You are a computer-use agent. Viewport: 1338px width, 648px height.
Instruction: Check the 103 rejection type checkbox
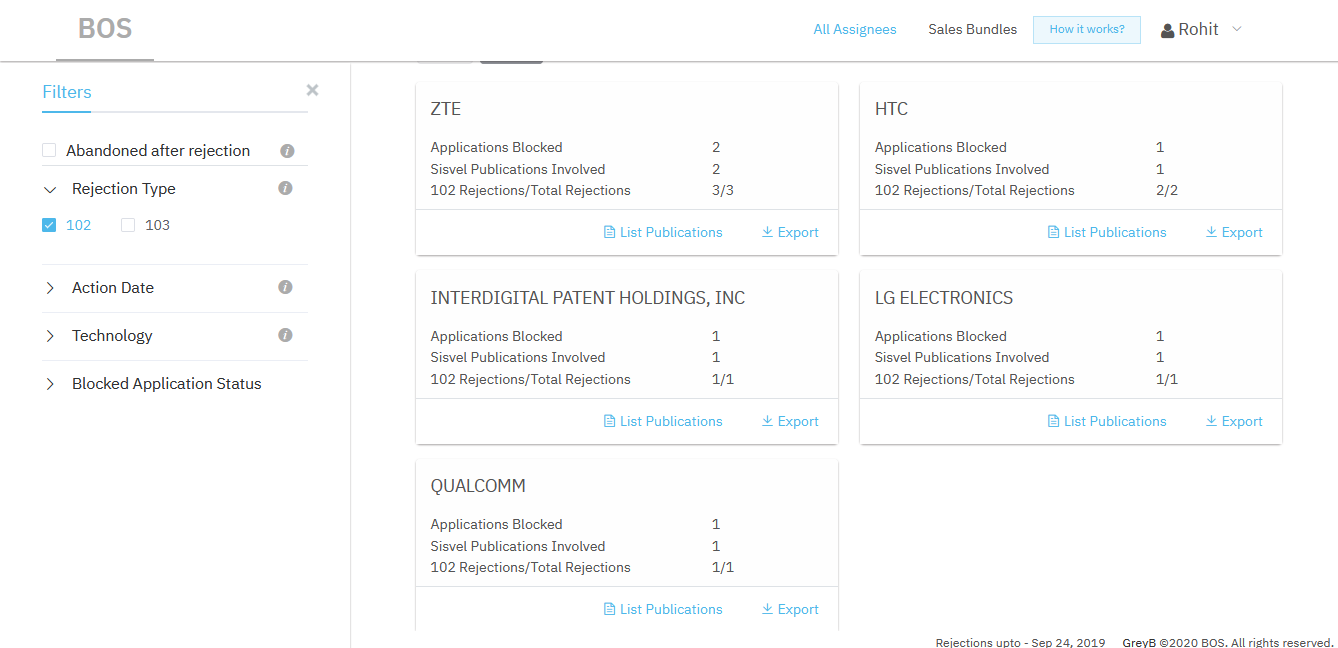click(x=128, y=225)
